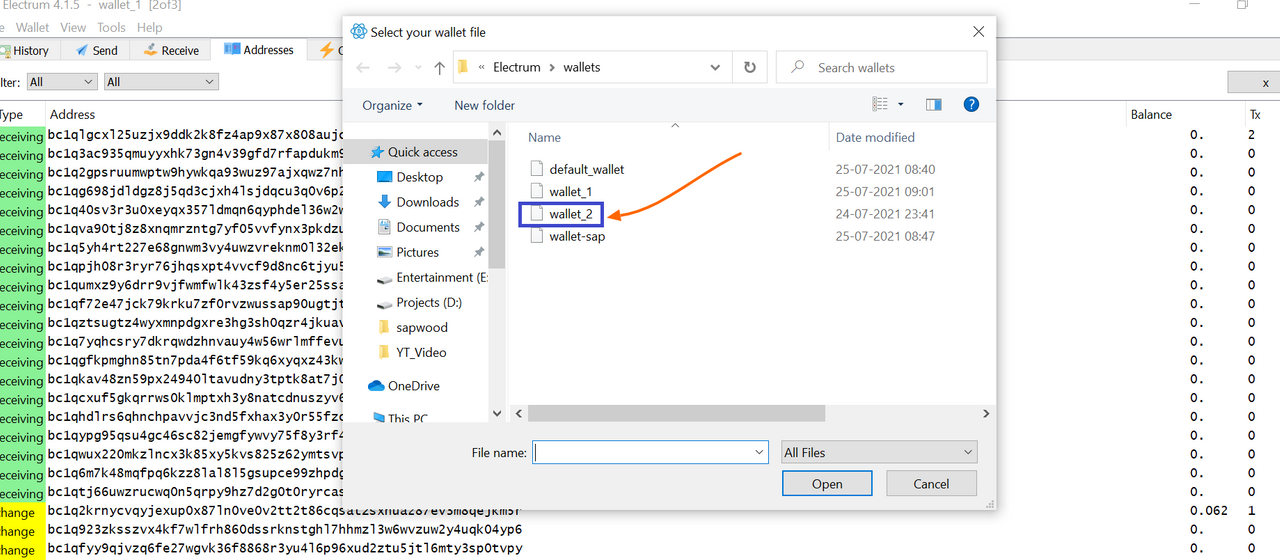
Task: Expand the breadcrumb chevron after Electrum
Action: click(x=551, y=68)
